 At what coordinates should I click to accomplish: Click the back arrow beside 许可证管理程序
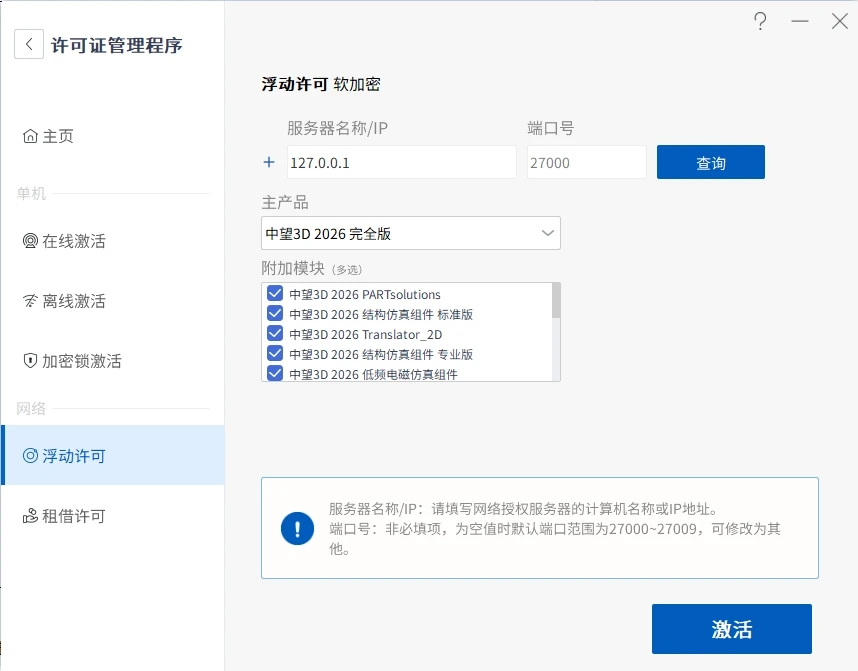(29, 44)
